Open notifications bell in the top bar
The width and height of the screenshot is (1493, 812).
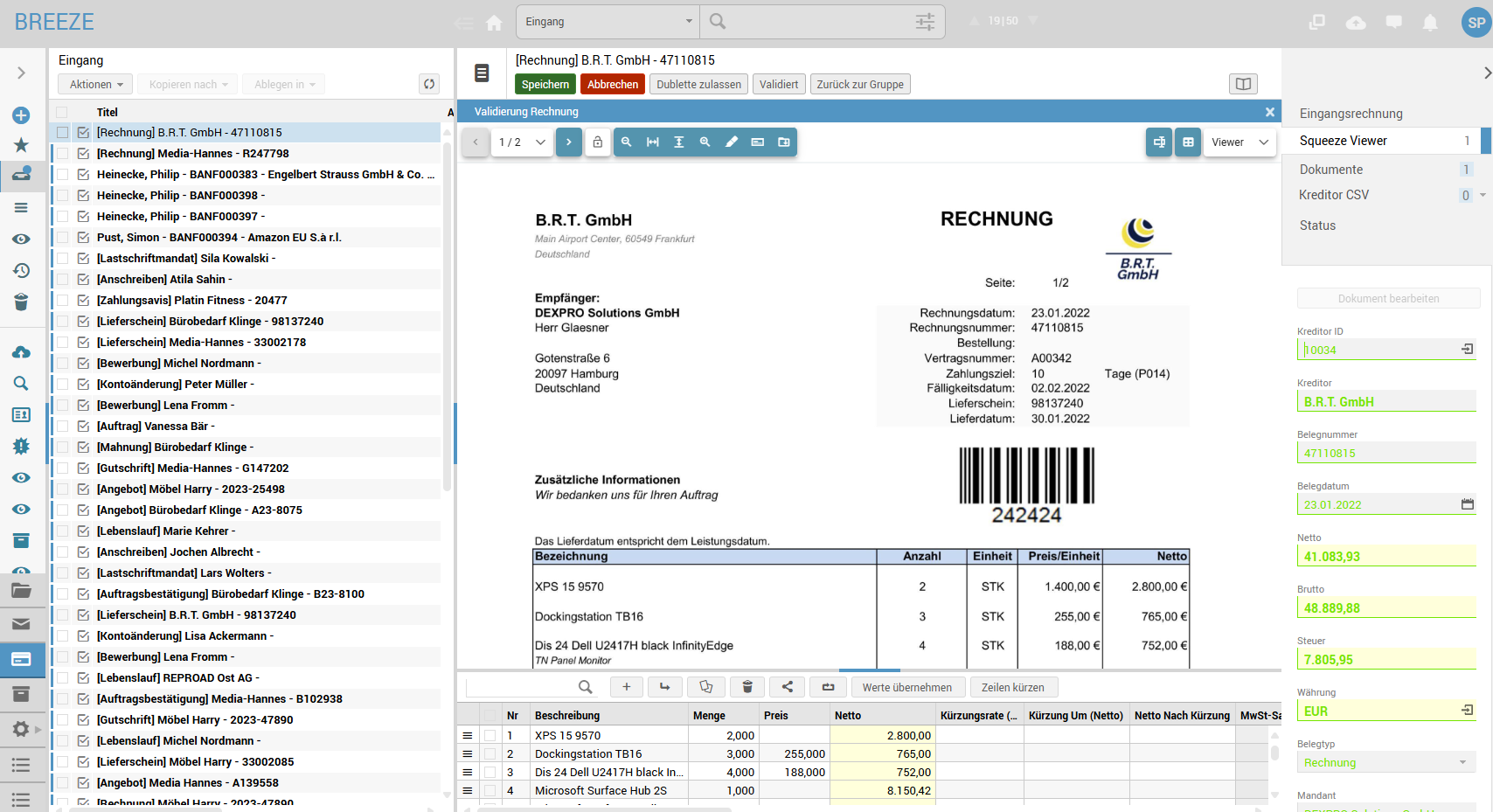tap(1430, 22)
